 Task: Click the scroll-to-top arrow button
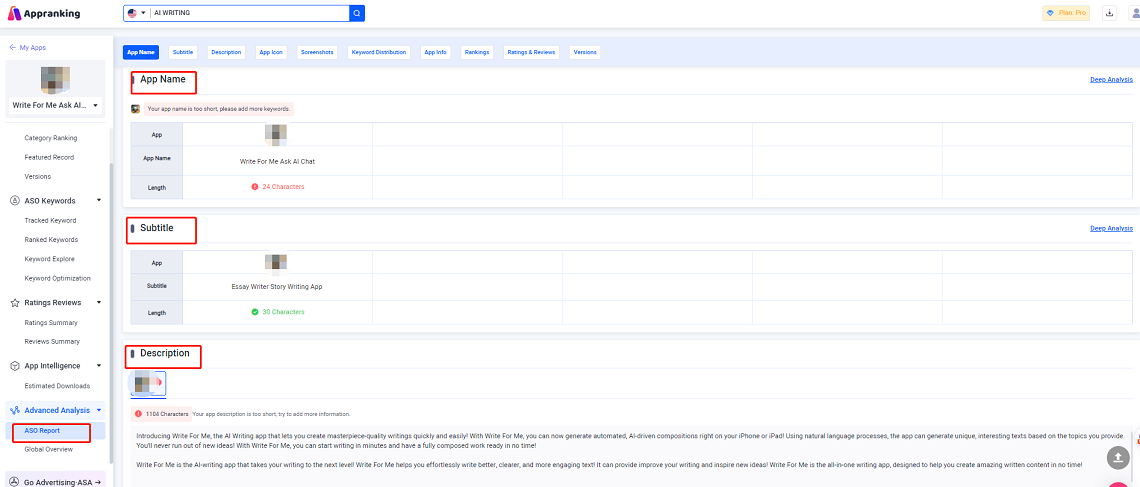pyautogui.click(x=1117, y=457)
